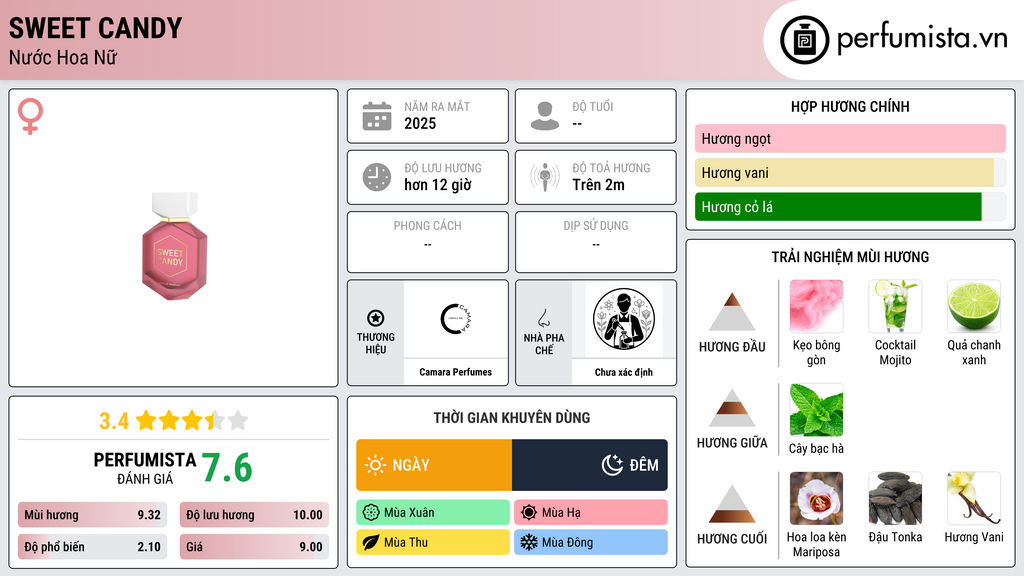Click the Giá 9.00 score bar
The width and height of the screenshot is (1024, 576).
254,547
